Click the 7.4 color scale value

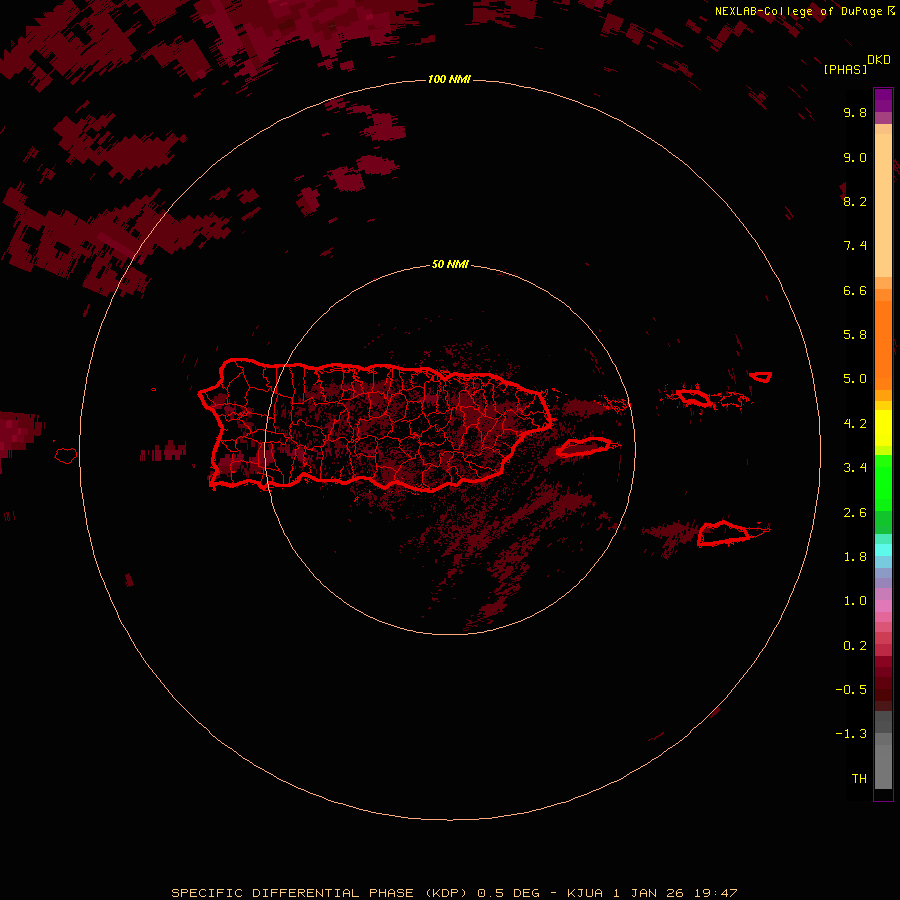[x=855, y=246]
